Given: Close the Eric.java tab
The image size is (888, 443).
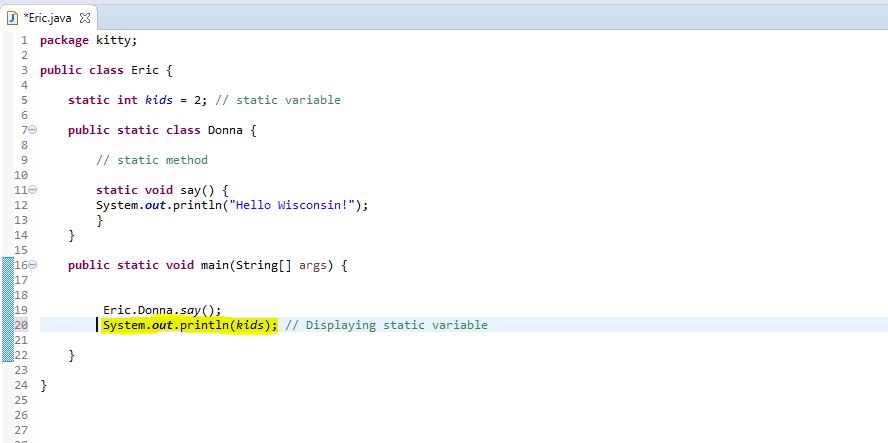Looking at the screenshot, I should click(x=85, y=18).
